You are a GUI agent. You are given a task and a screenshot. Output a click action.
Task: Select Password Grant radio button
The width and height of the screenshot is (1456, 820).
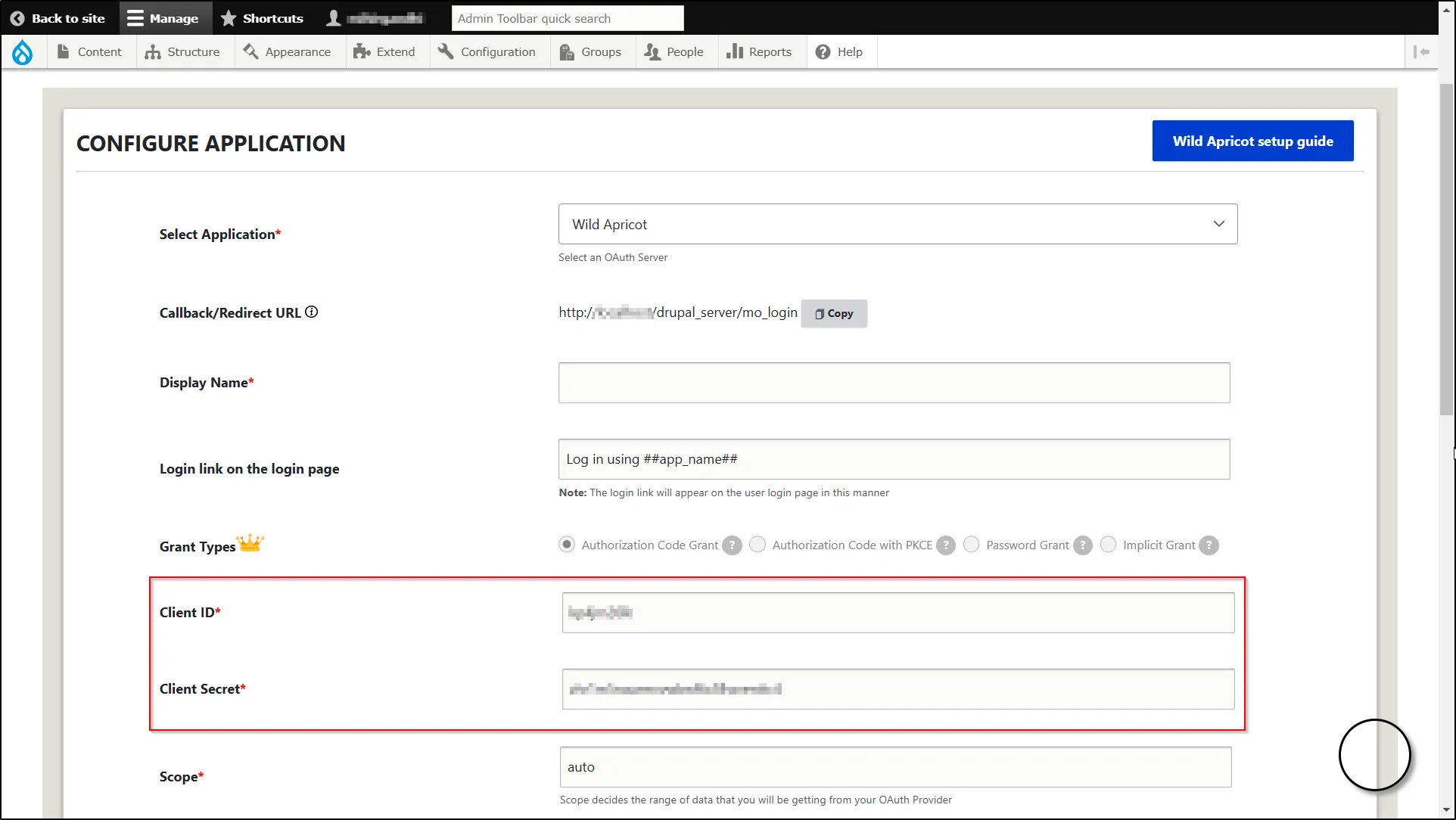972,545
